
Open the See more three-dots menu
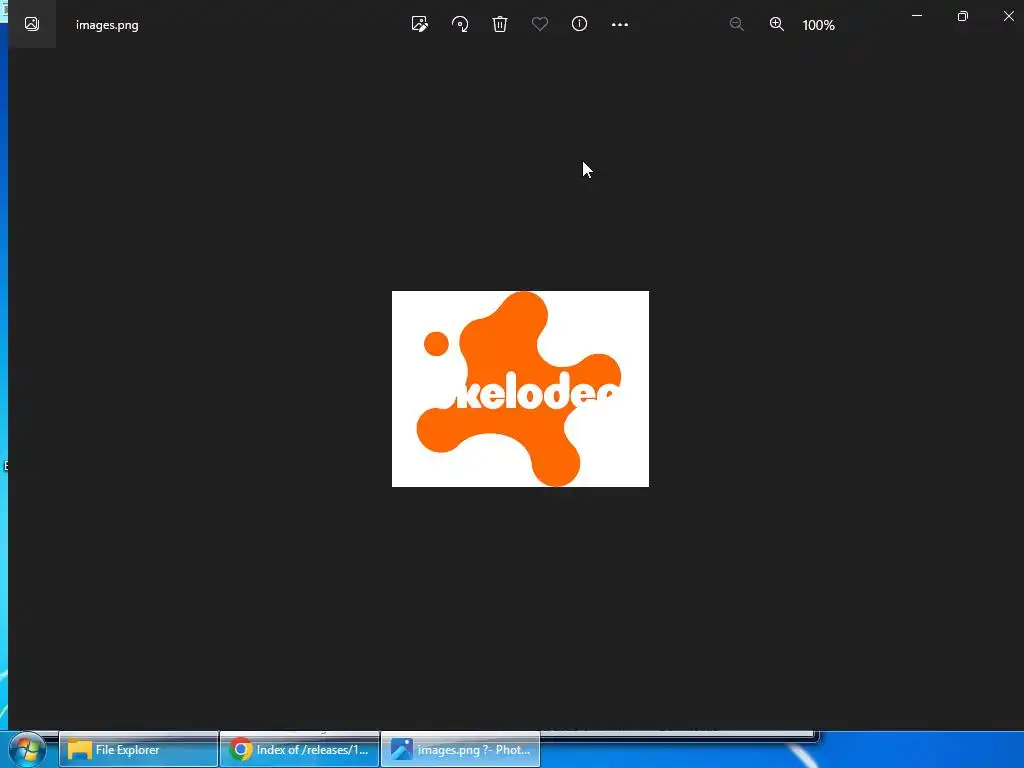tap(620, 25)
